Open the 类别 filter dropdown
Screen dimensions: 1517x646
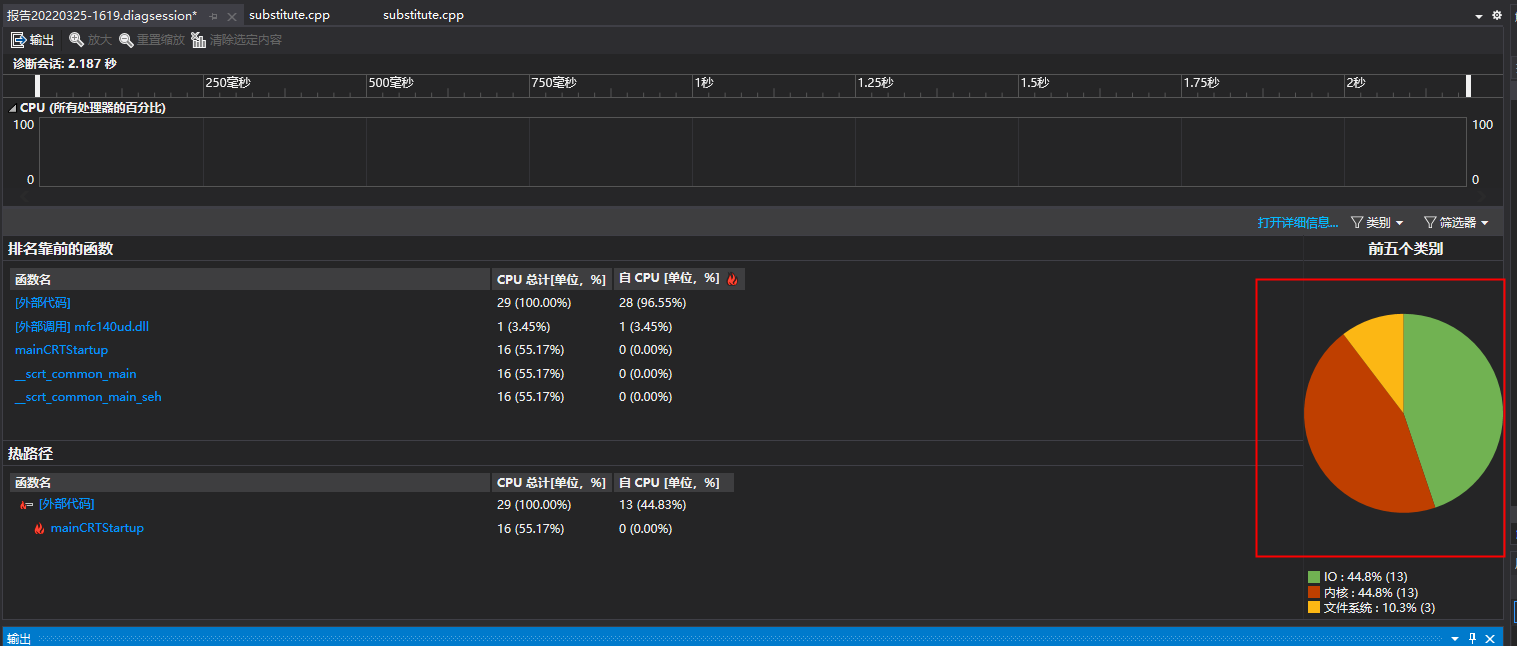pyautogui.click(x=1377, y=222)
